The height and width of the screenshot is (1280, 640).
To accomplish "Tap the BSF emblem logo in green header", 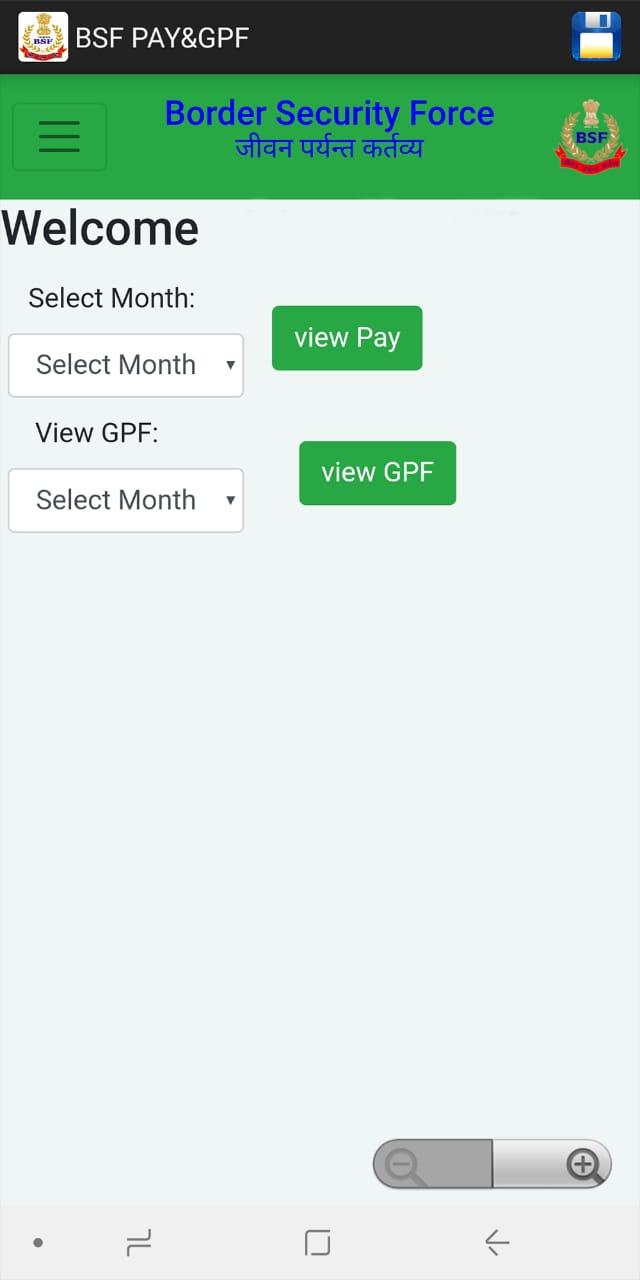I will (x=590, y=137).
